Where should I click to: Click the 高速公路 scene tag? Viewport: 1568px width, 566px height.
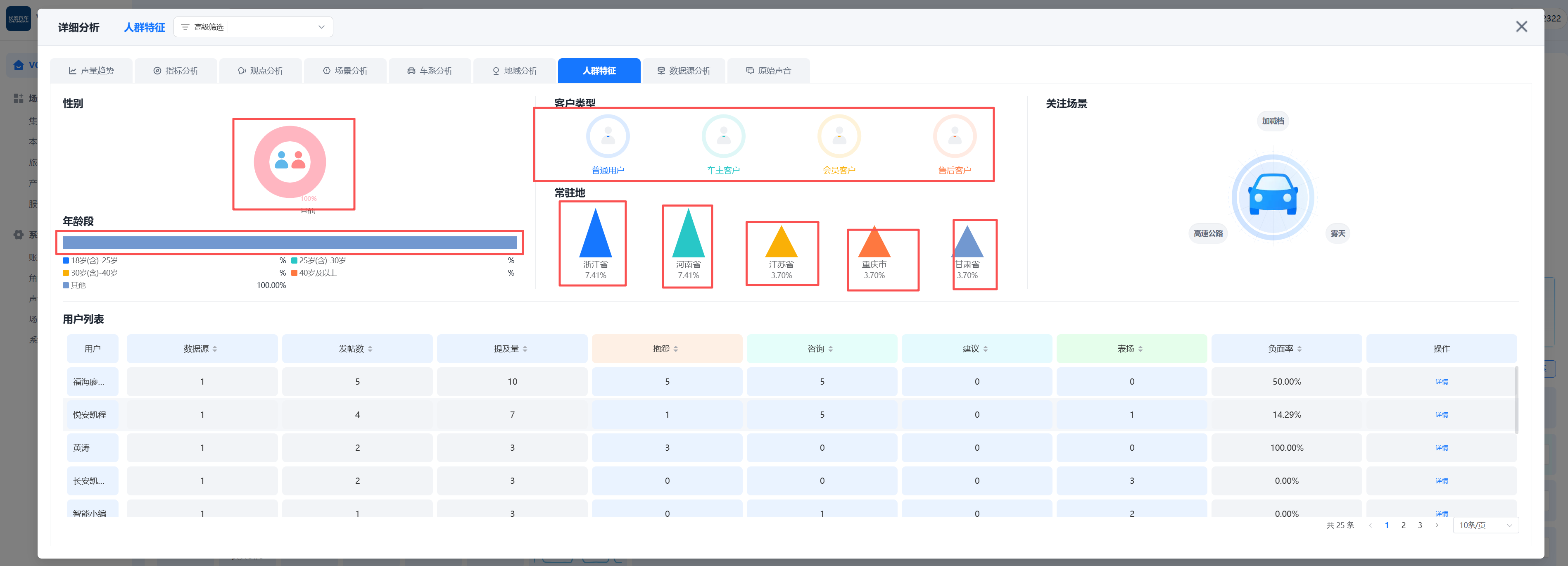(1208, 233)
